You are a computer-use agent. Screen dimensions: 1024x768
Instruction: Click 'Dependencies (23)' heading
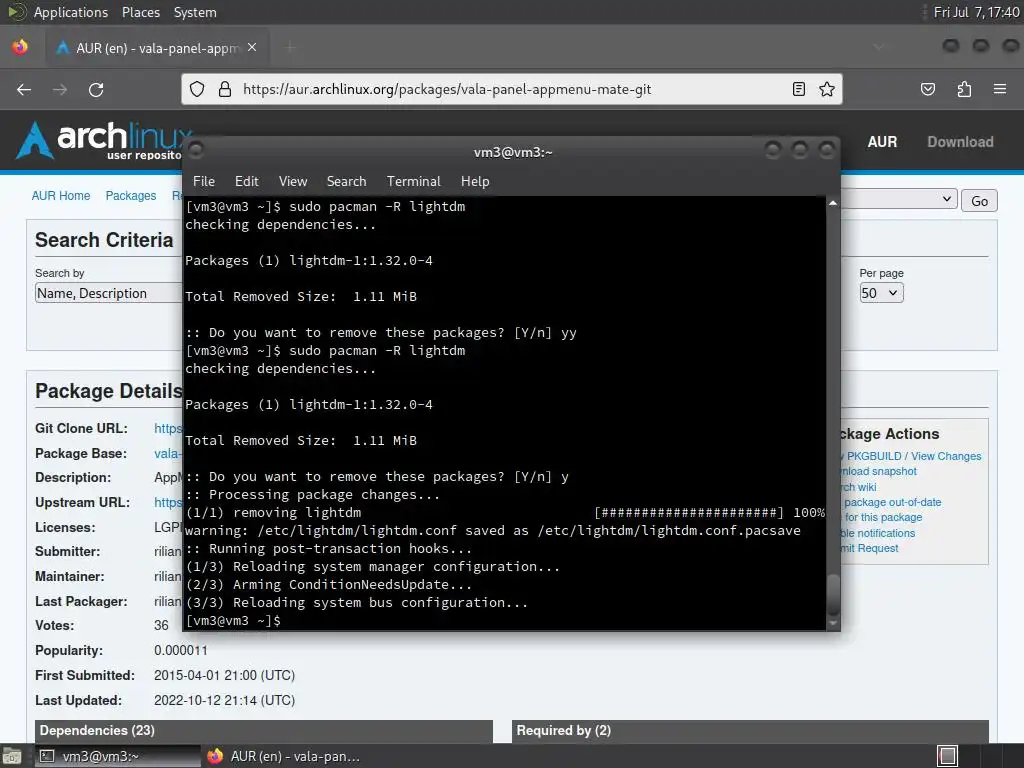97,731
